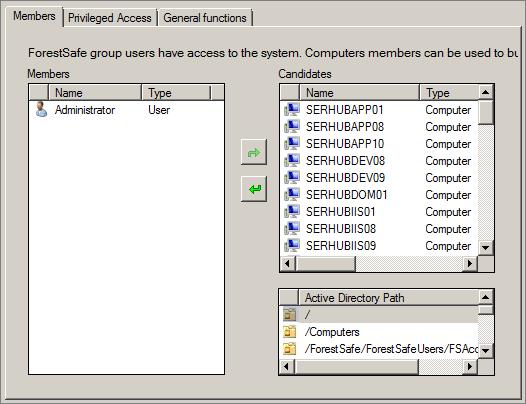Image resolution: width=526 pixels, height=404 pixels.
Task: Click Candidates vertical scrollbar down arrow
Action: 486,248
